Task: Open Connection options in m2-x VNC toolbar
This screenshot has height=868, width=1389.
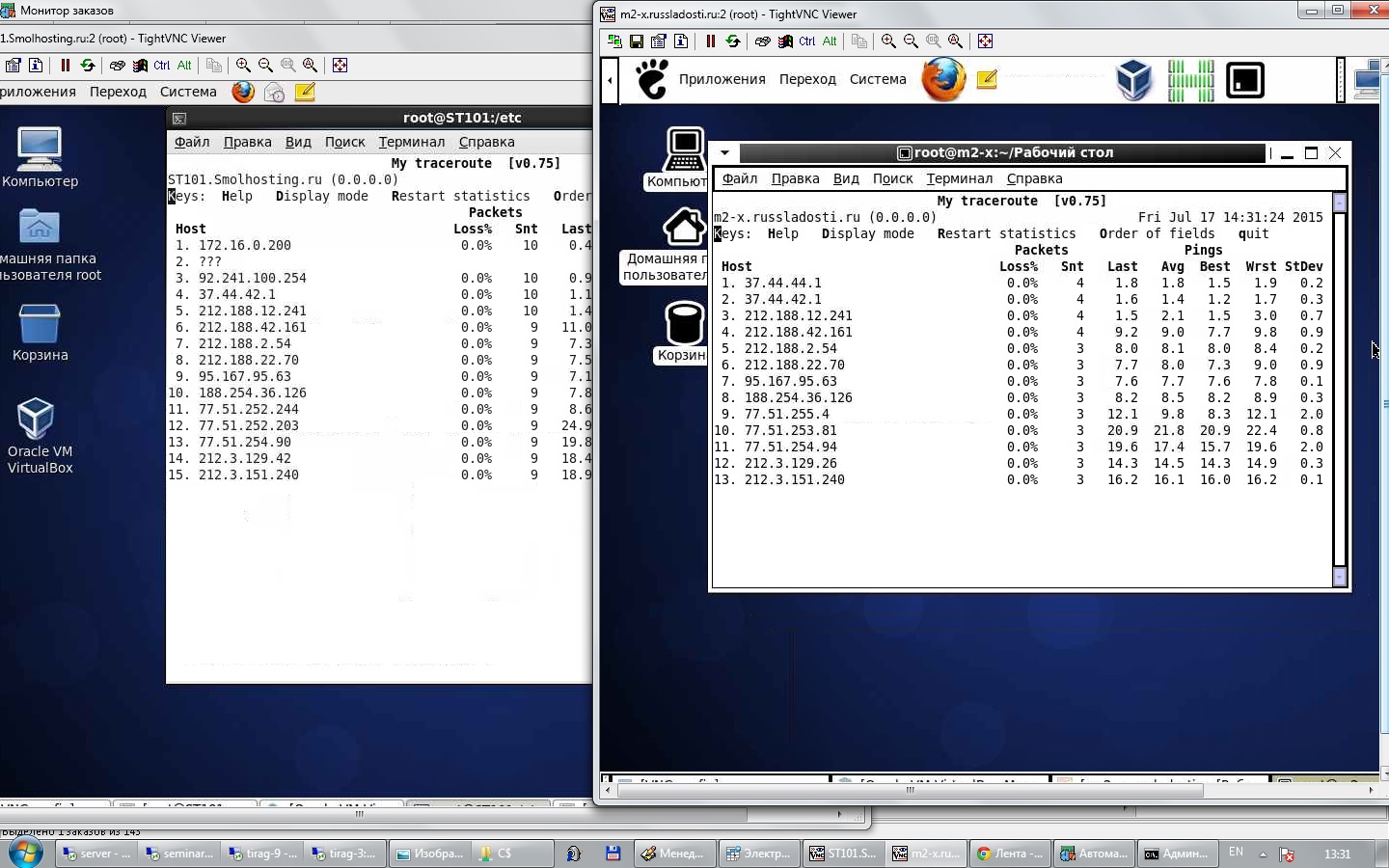Action: click(x=659, y=41)
